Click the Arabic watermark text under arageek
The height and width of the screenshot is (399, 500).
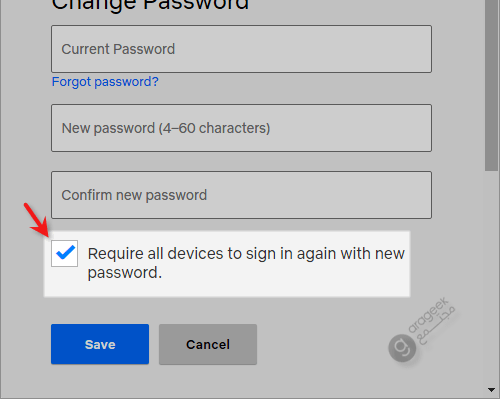[437, 327]
